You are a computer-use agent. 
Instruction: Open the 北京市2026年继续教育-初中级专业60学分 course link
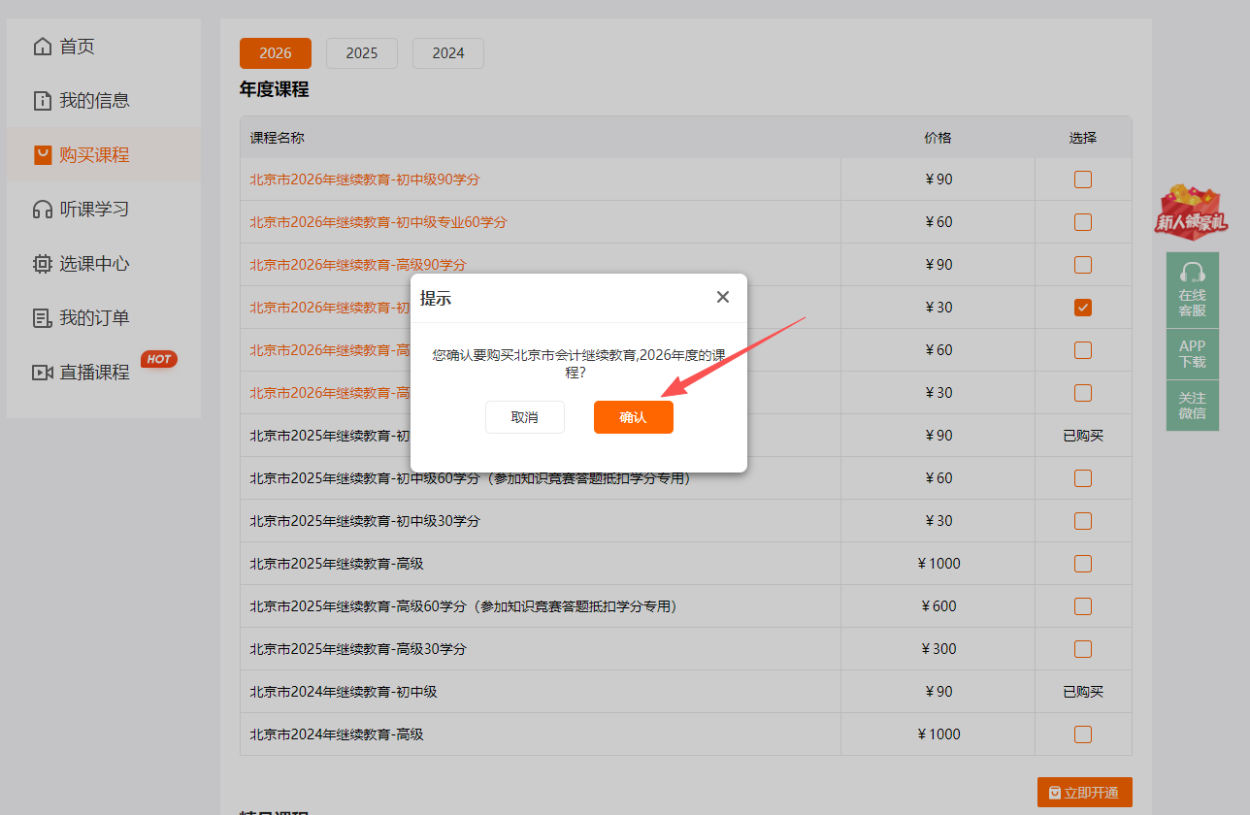pos(378,222)
